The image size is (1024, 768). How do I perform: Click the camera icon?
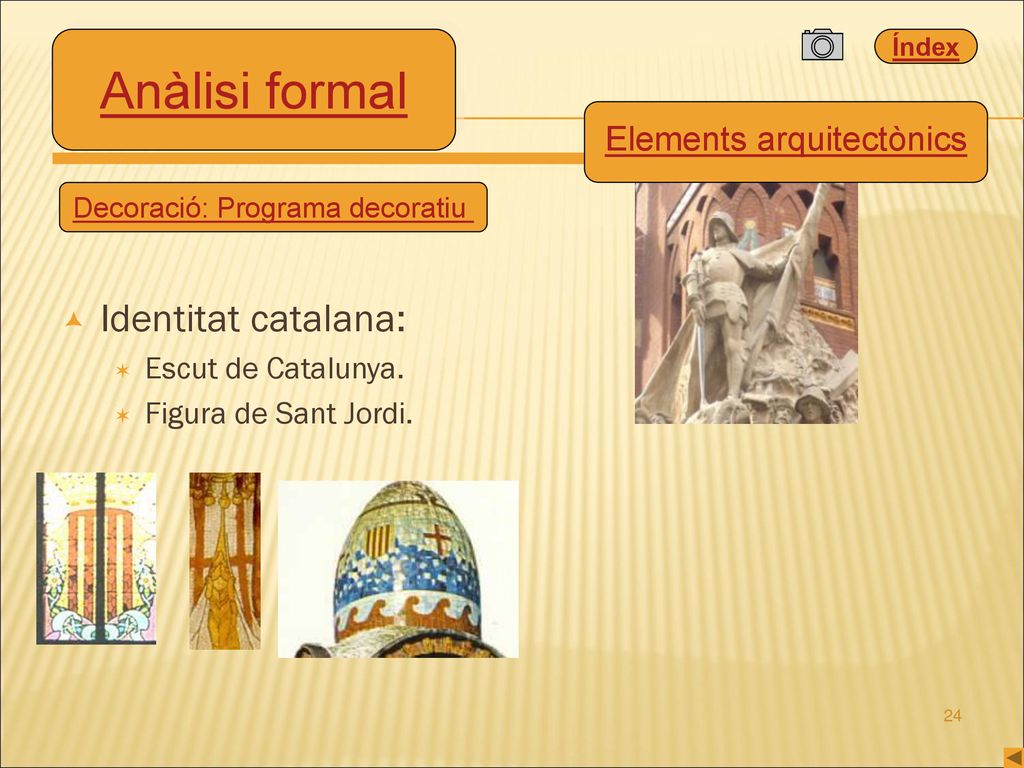[x=822, y=44]
